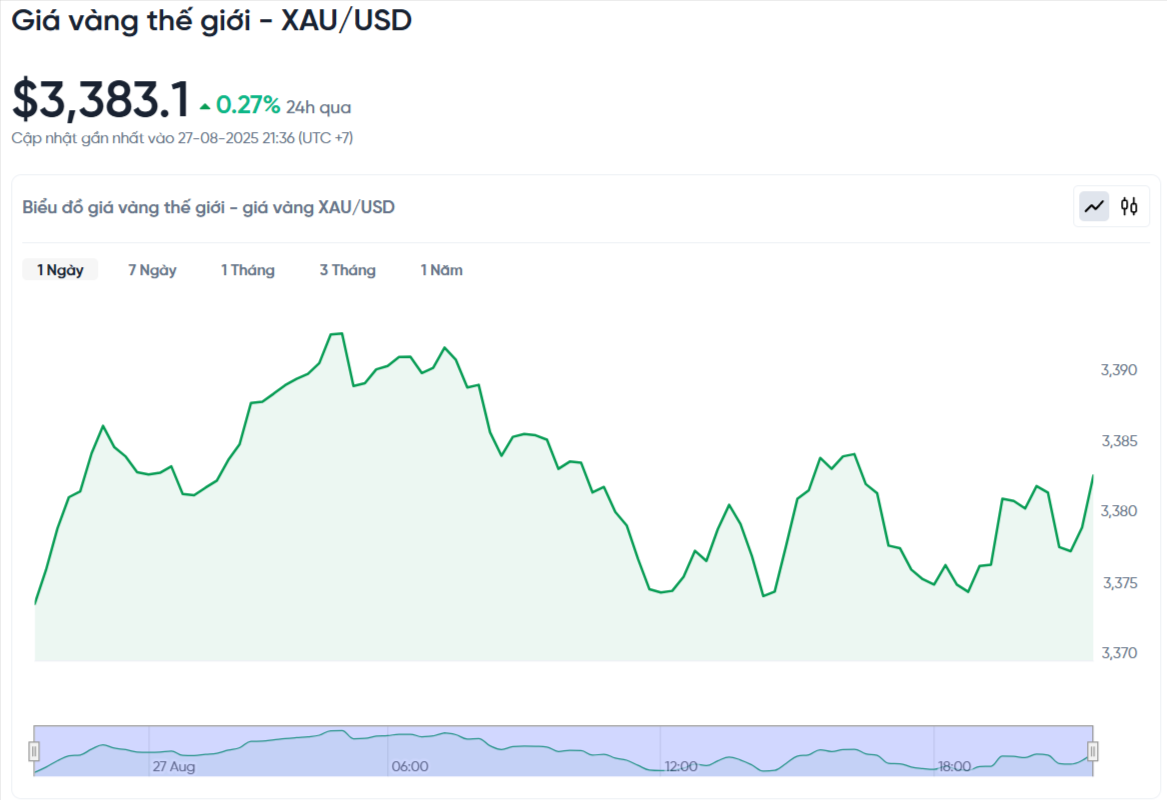The height and width of the screenshot is (800, 1167).
Task: Click the 3,375 y-axis label
Action: (1119, 583)
